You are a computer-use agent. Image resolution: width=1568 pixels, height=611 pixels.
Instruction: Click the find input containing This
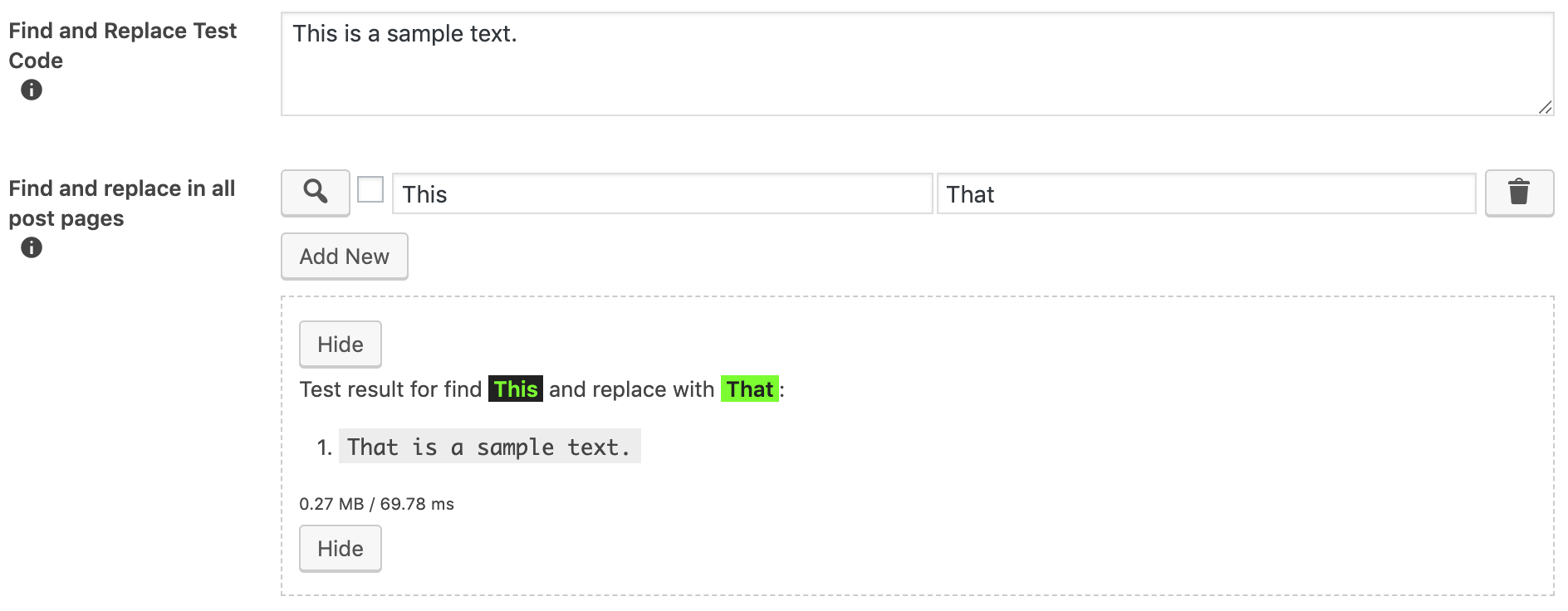click(663, 193)
